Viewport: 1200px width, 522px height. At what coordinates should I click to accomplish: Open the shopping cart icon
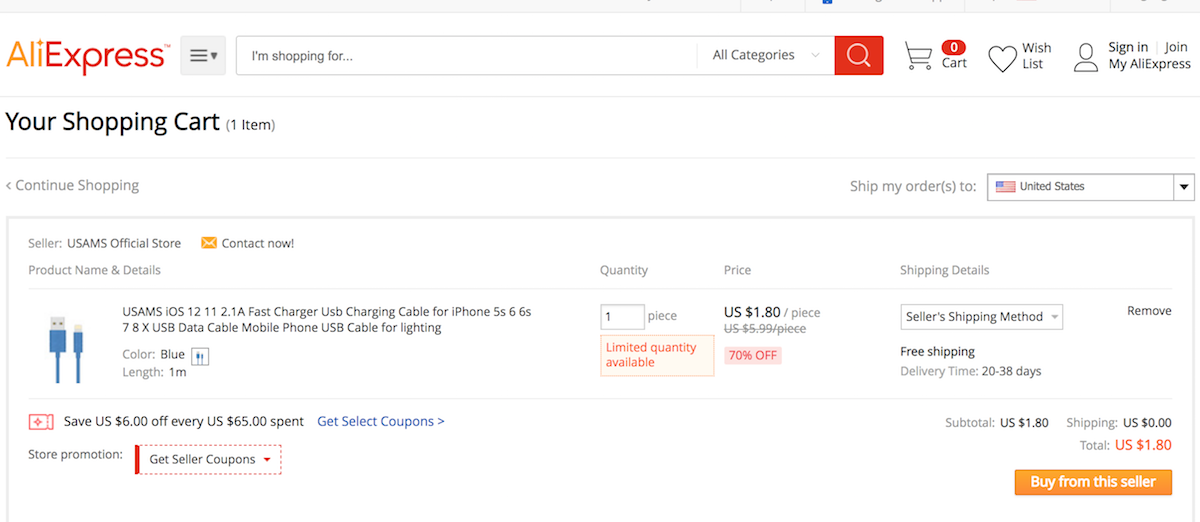tap(918, 56)
